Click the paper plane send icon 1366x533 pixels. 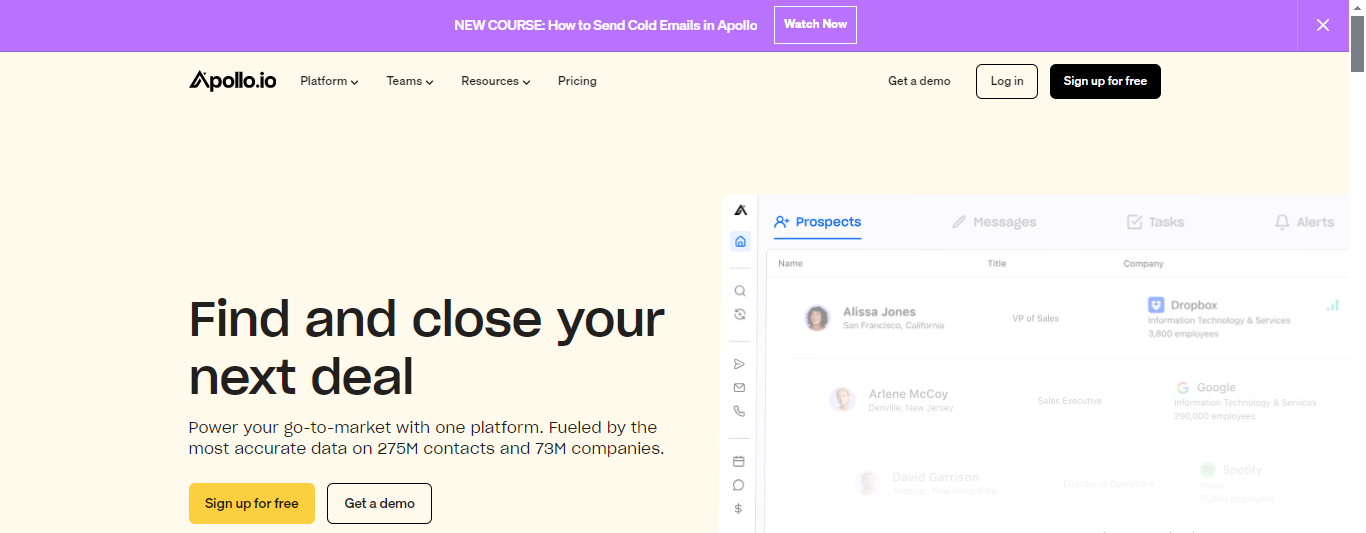coord(740,364)
